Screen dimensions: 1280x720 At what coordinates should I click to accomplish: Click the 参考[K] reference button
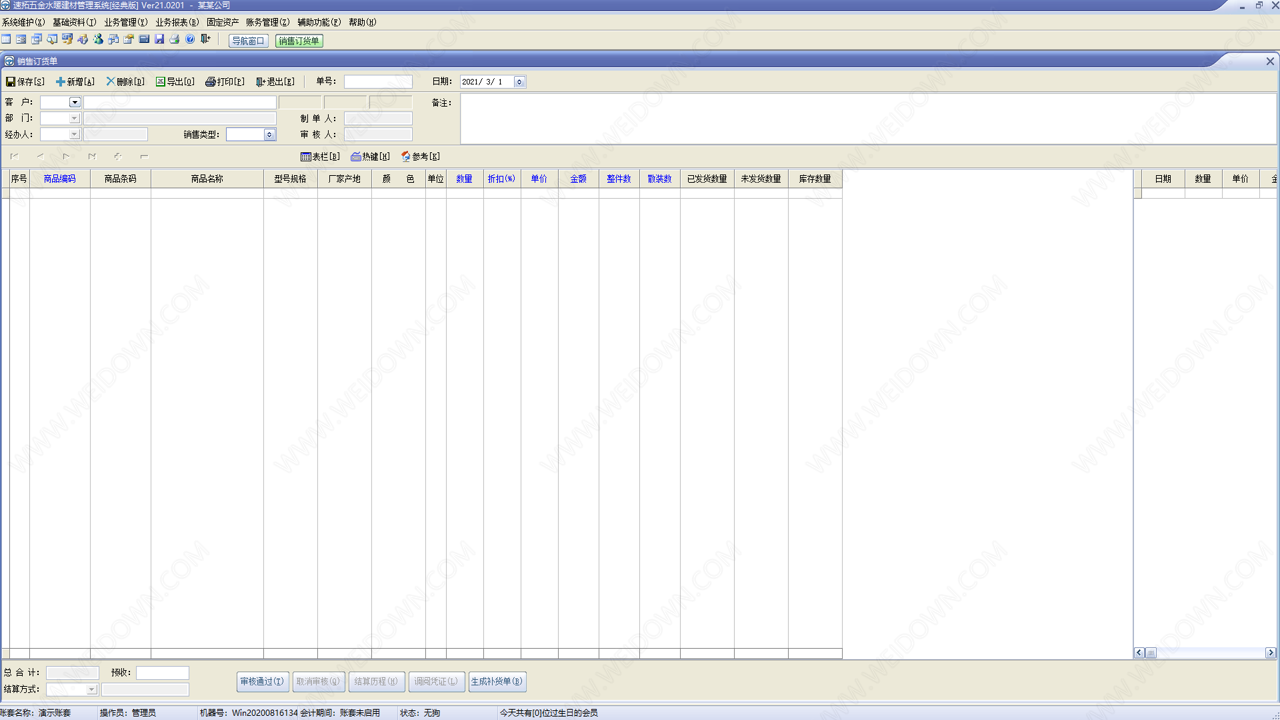coord(420,157)
